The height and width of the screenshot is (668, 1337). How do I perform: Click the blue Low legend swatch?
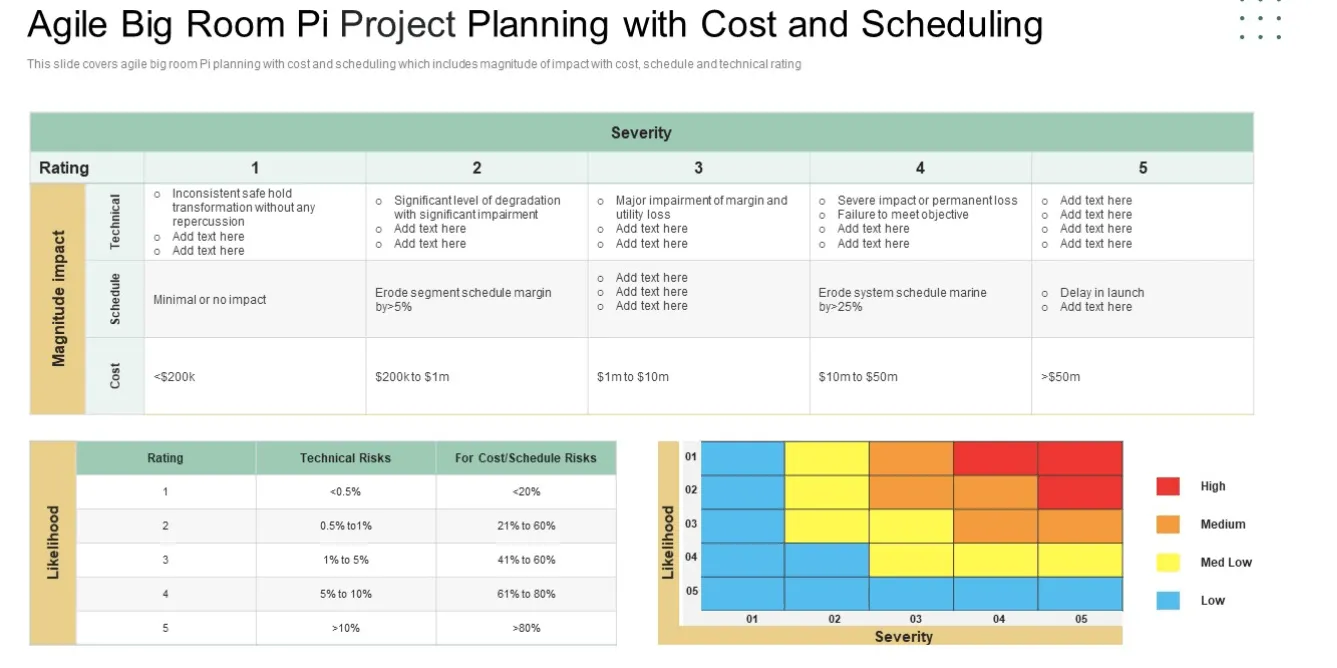(1168, 600)
